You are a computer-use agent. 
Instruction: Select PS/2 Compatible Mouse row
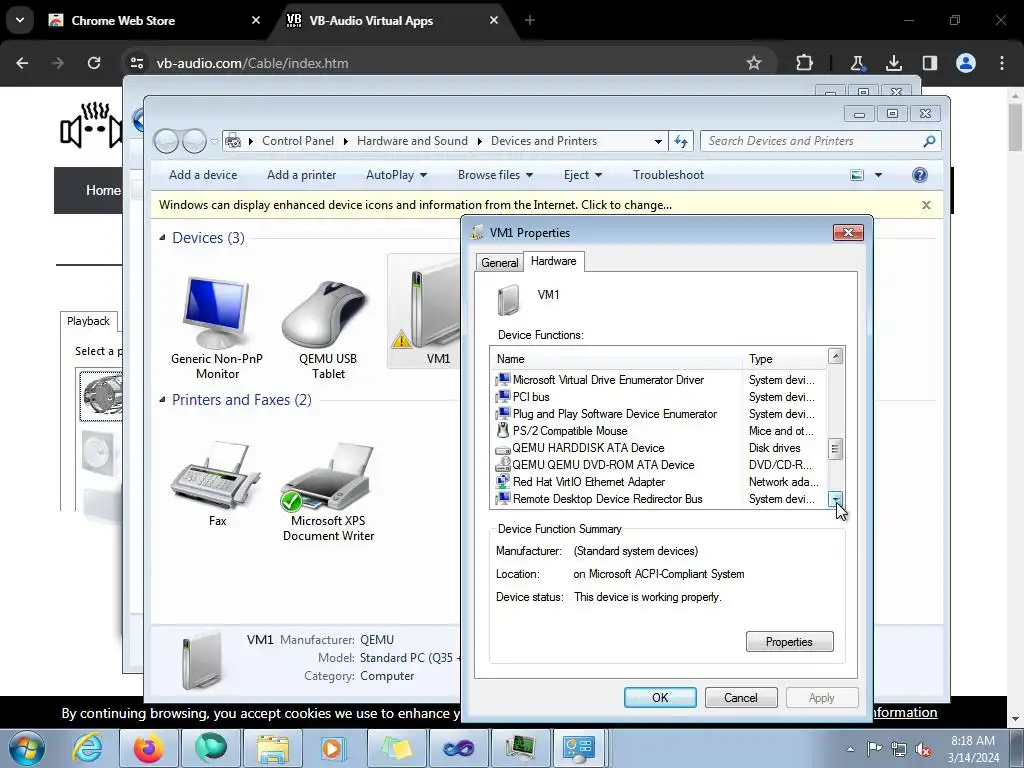point(658,431)
